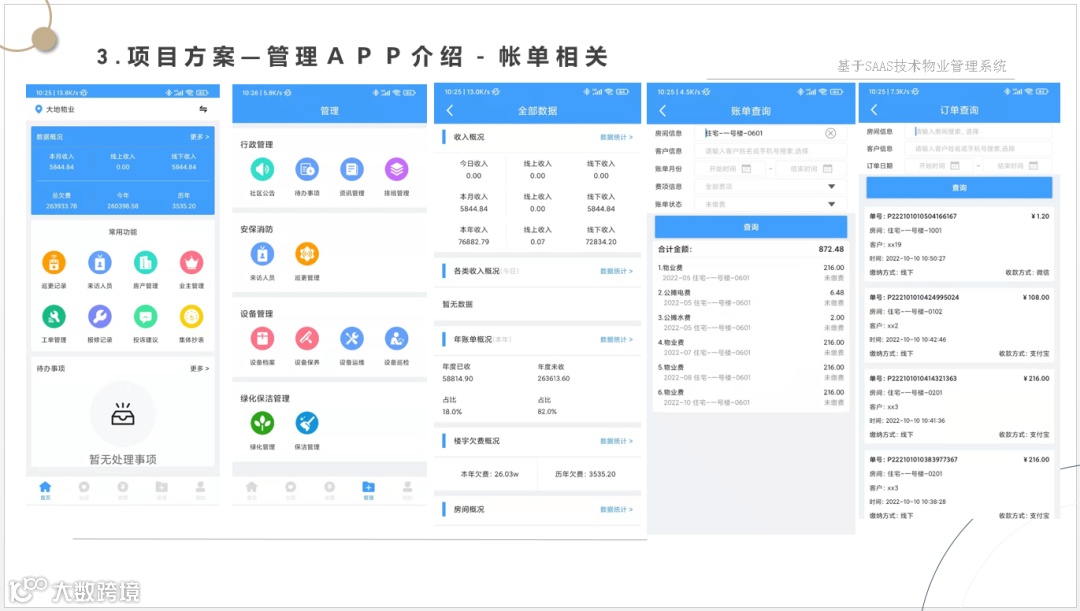Clear the 房间信息 field in 账单查询
The height and width of the screenshot is (611, 1080).
click(831, 133)
